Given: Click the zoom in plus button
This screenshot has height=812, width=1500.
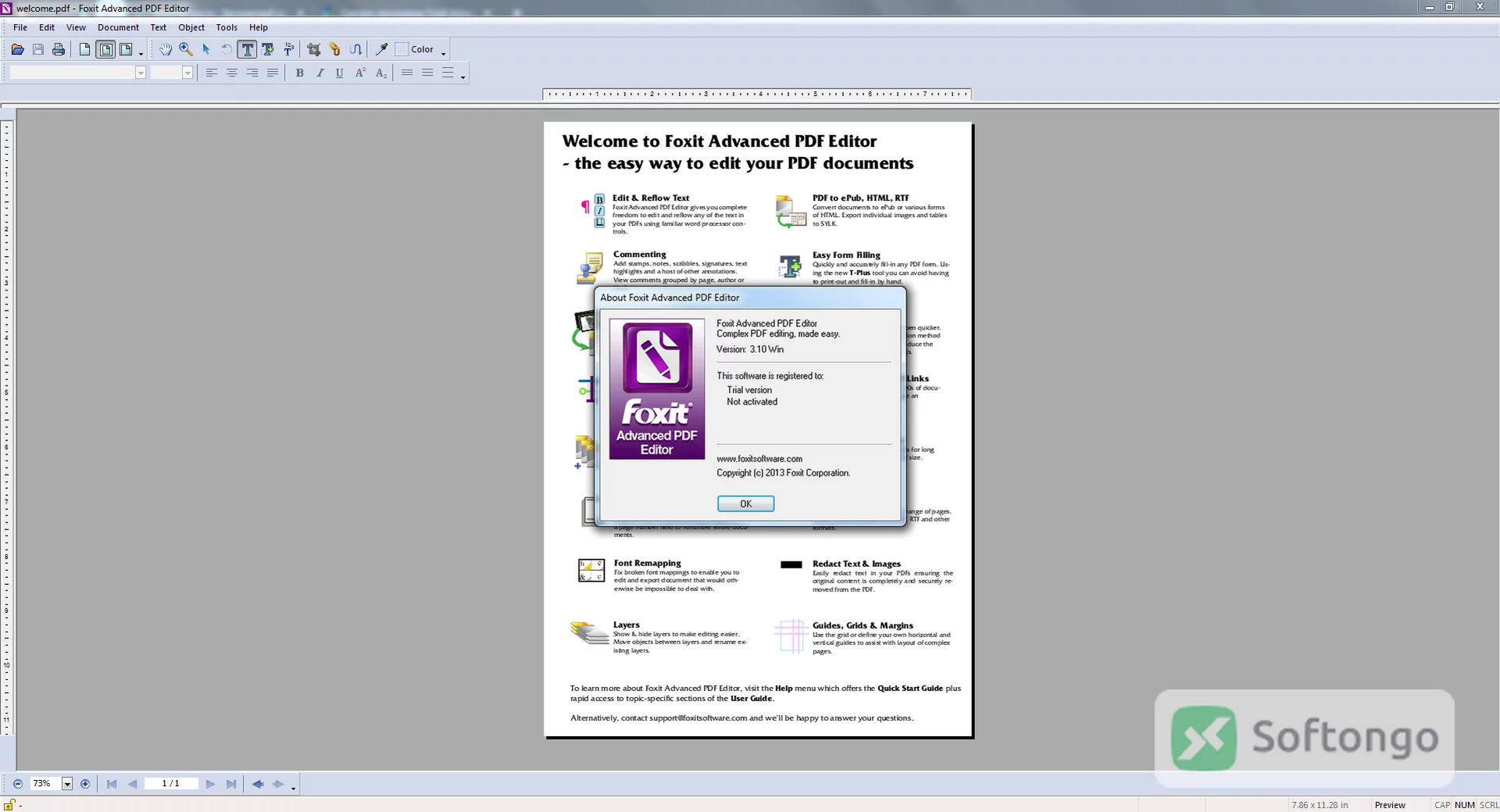Looking at the screenshot, I should (85, 784).
